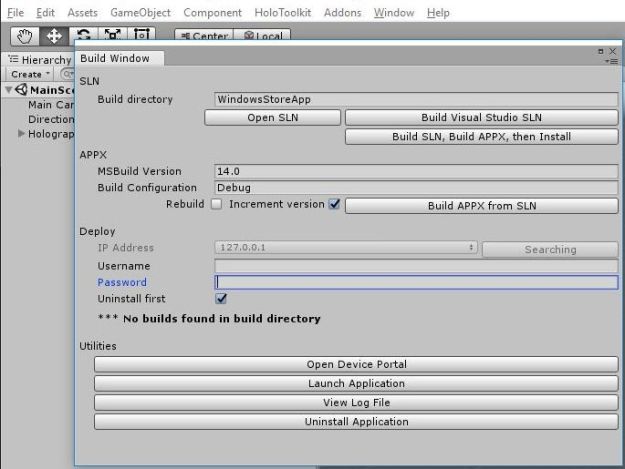Select the Hand tool in toolbar
Image resolution: width=625 pixels, height=469 pixels.
[24, 37]
